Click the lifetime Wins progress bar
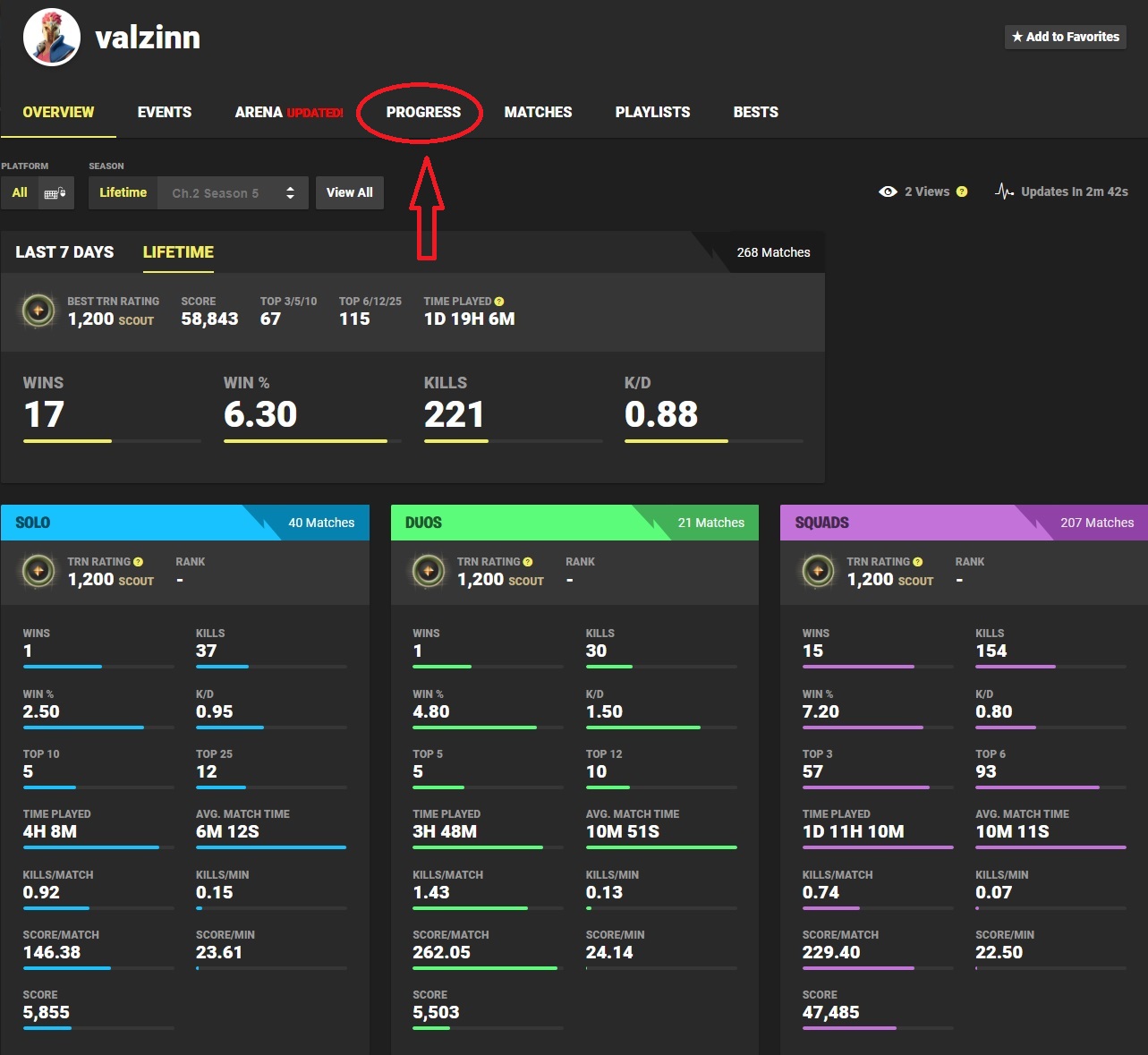Viewport: 1148px width, 1055px height. click(112, 441)
